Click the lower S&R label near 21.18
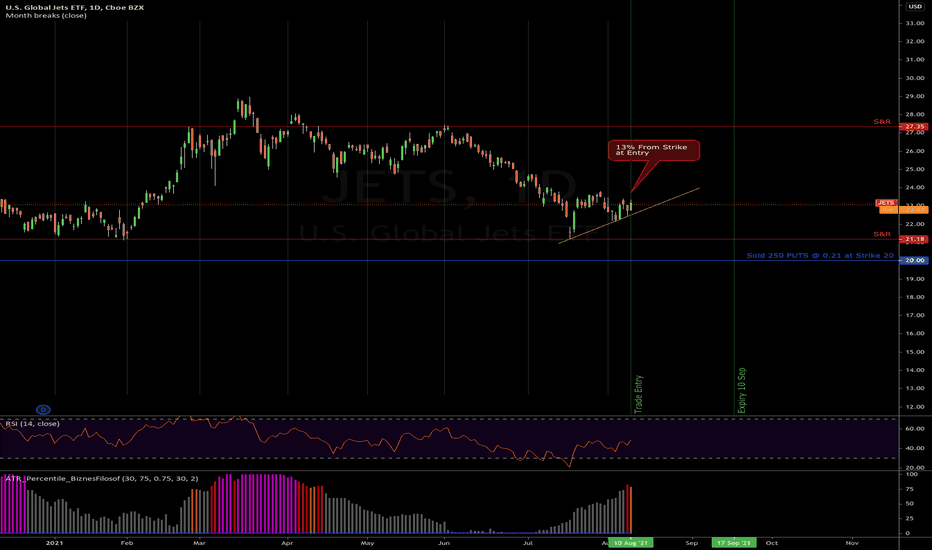The width and height of the screenshot is (932, 550). tap(881, 234)
